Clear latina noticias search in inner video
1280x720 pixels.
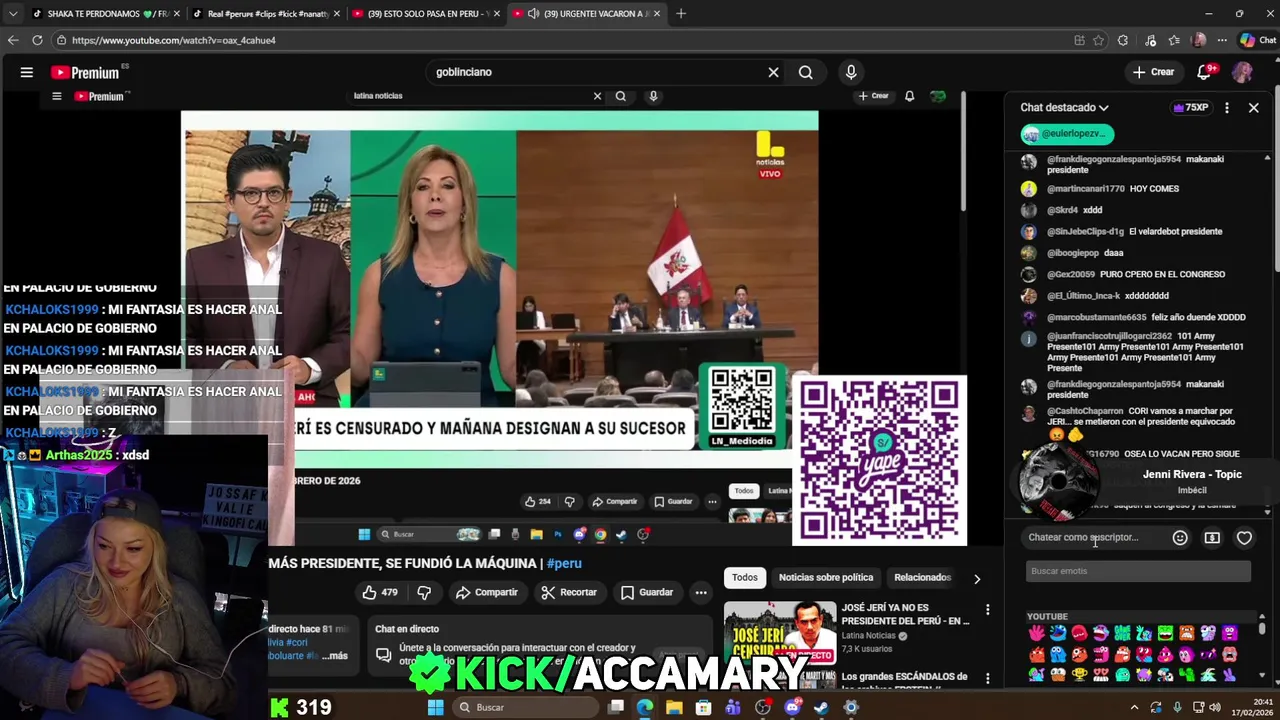[x=597, y=96]
